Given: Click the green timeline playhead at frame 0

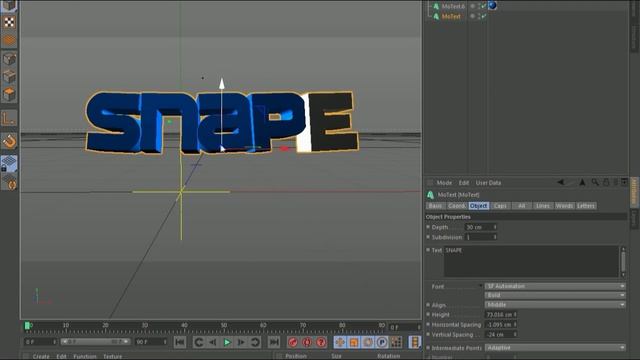Looking at the screenshot, I should tap(27, 325).
